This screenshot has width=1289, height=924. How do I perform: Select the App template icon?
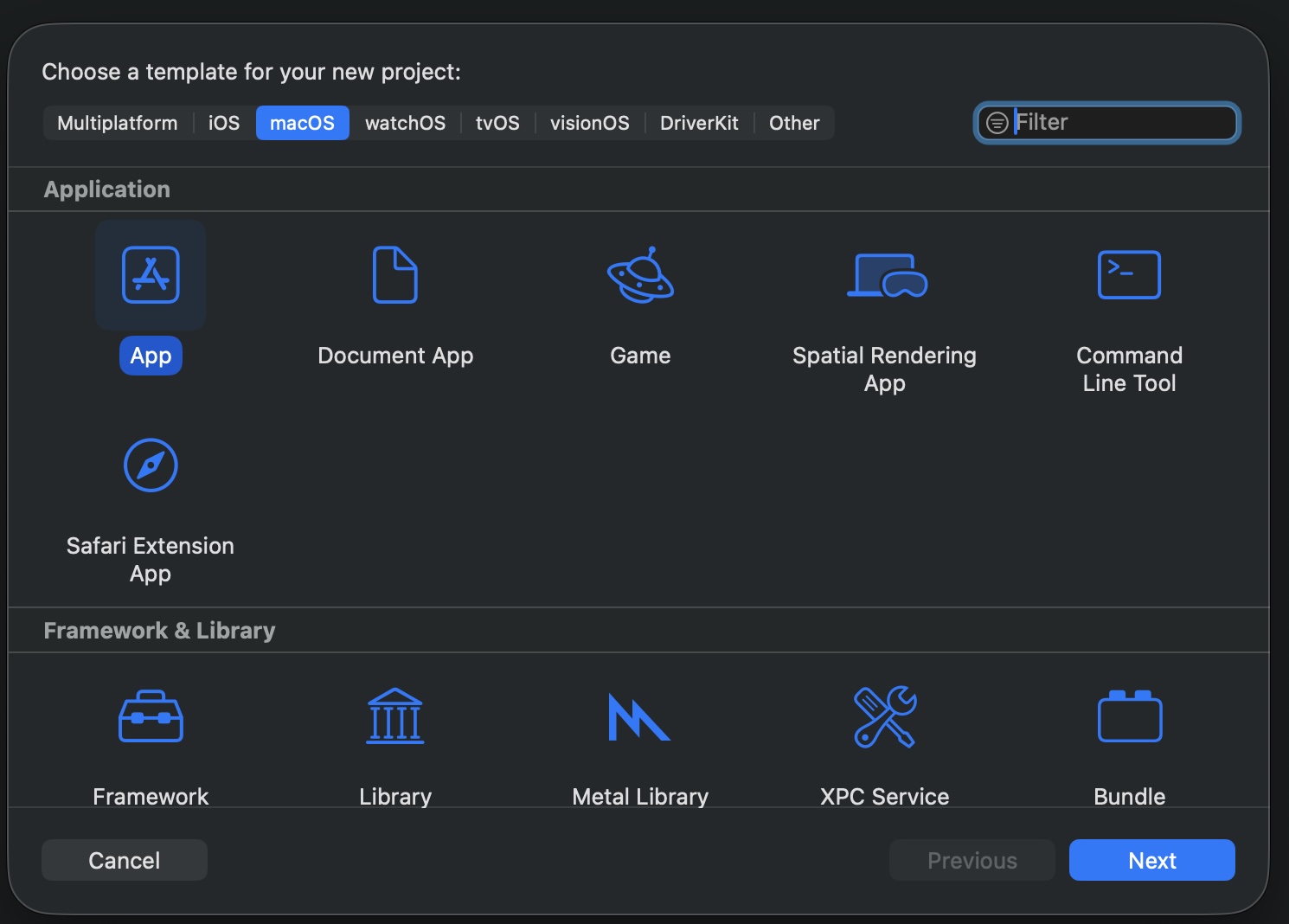click(x=151, y=275)
